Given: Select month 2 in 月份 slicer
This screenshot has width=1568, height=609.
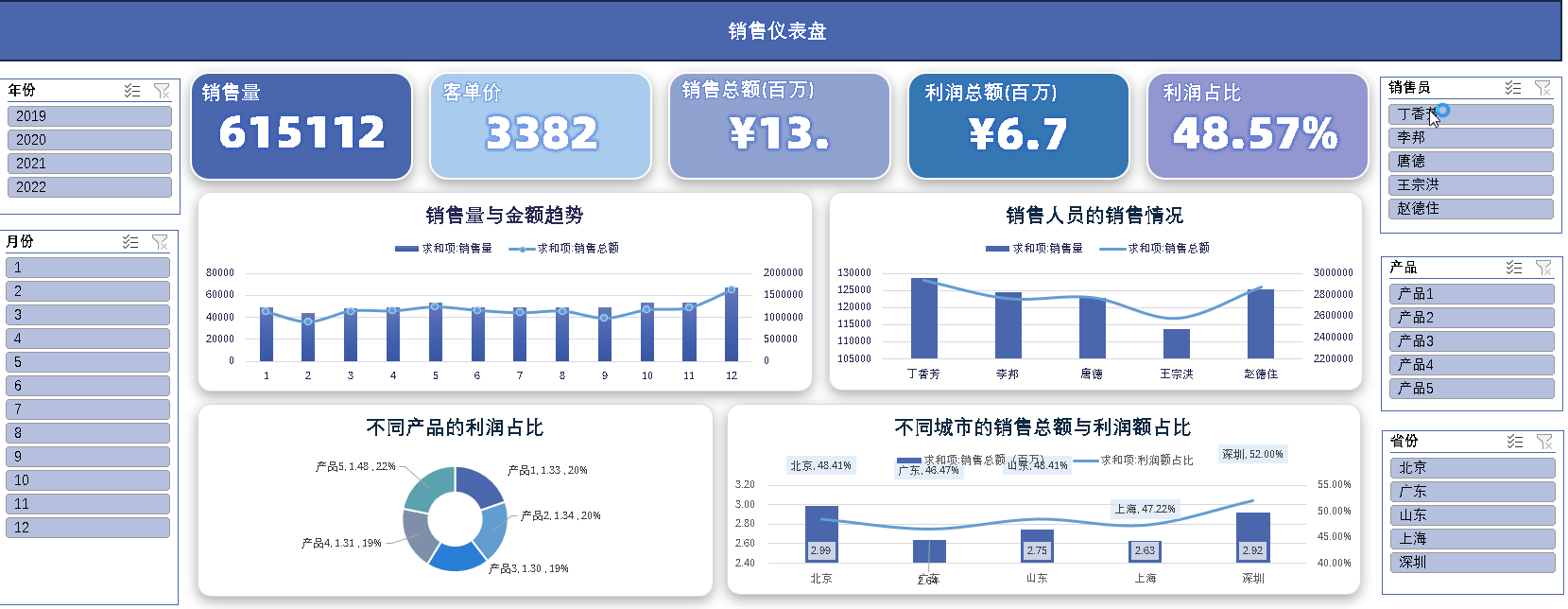Looking at the screenshot, I should [88, 291].
